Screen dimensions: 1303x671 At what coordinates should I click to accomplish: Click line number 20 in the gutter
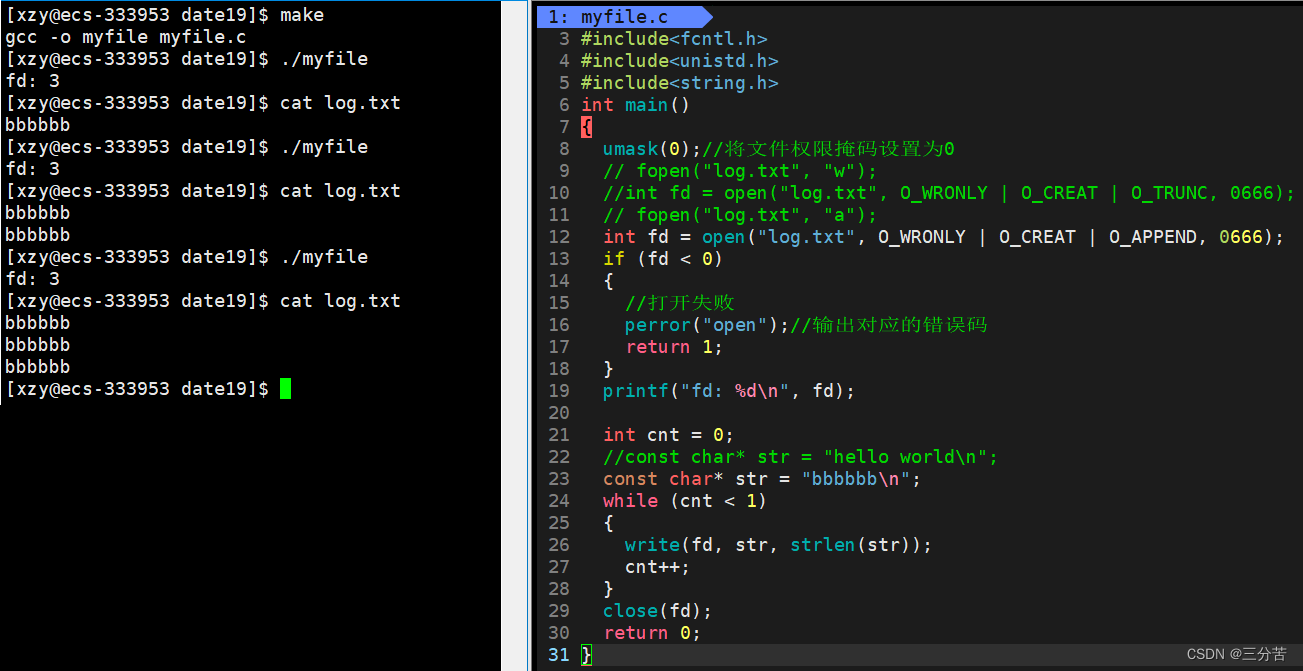[558, 413]
